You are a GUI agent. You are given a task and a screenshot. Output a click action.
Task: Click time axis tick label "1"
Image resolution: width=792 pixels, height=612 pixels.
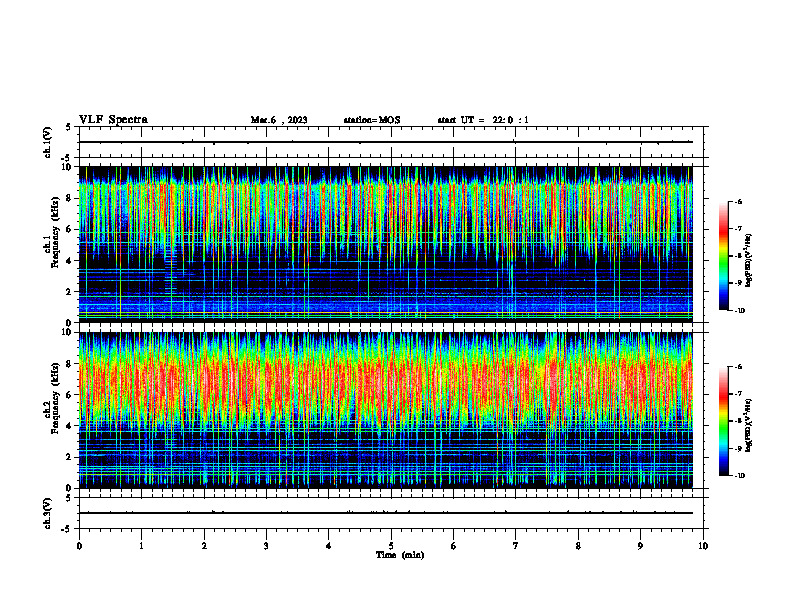coord(141,546)
